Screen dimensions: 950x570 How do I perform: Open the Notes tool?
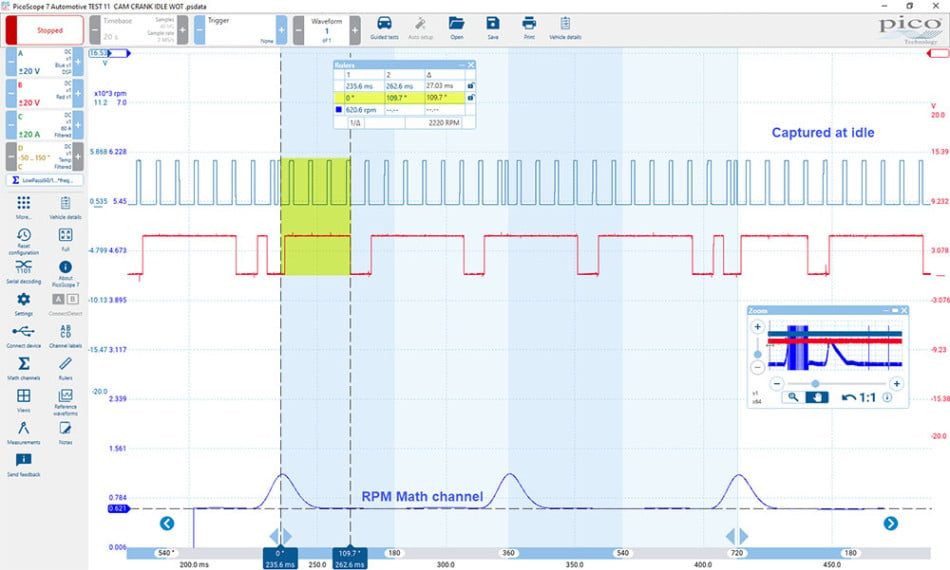pyautogui.click(x=65, y=432)
